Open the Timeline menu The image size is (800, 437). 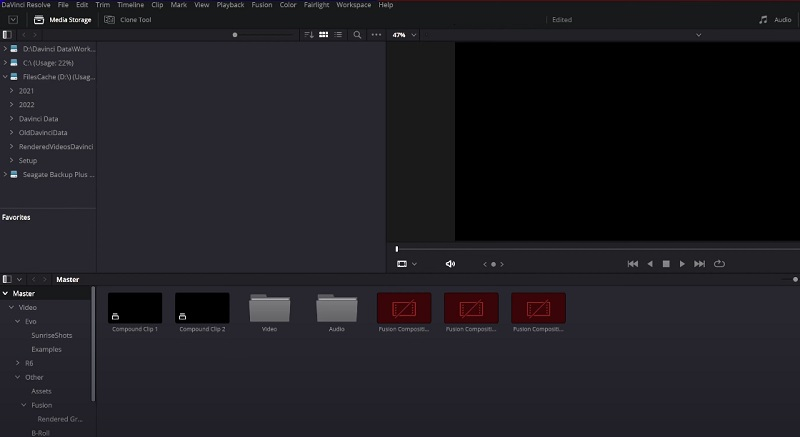point(131,5)
